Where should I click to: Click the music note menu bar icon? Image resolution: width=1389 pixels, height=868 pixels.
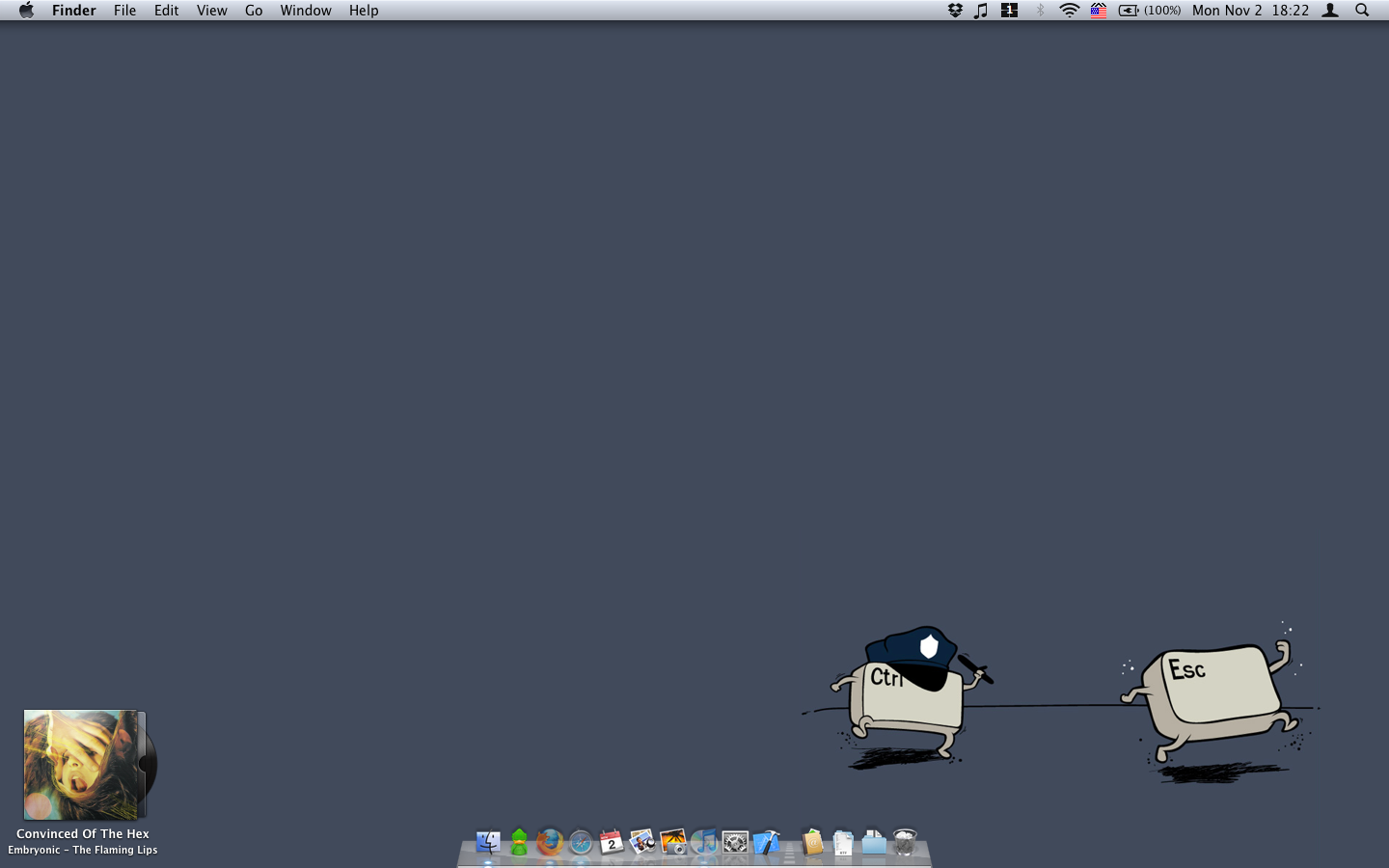pyautogui.click(x=981, y=11)
